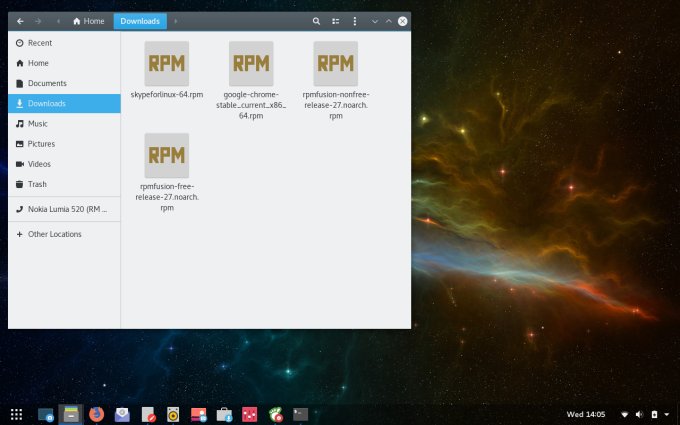Viewport: 680px width, 425px height.
Task: Open the applications grid in the dock
Action: point(16,415)
